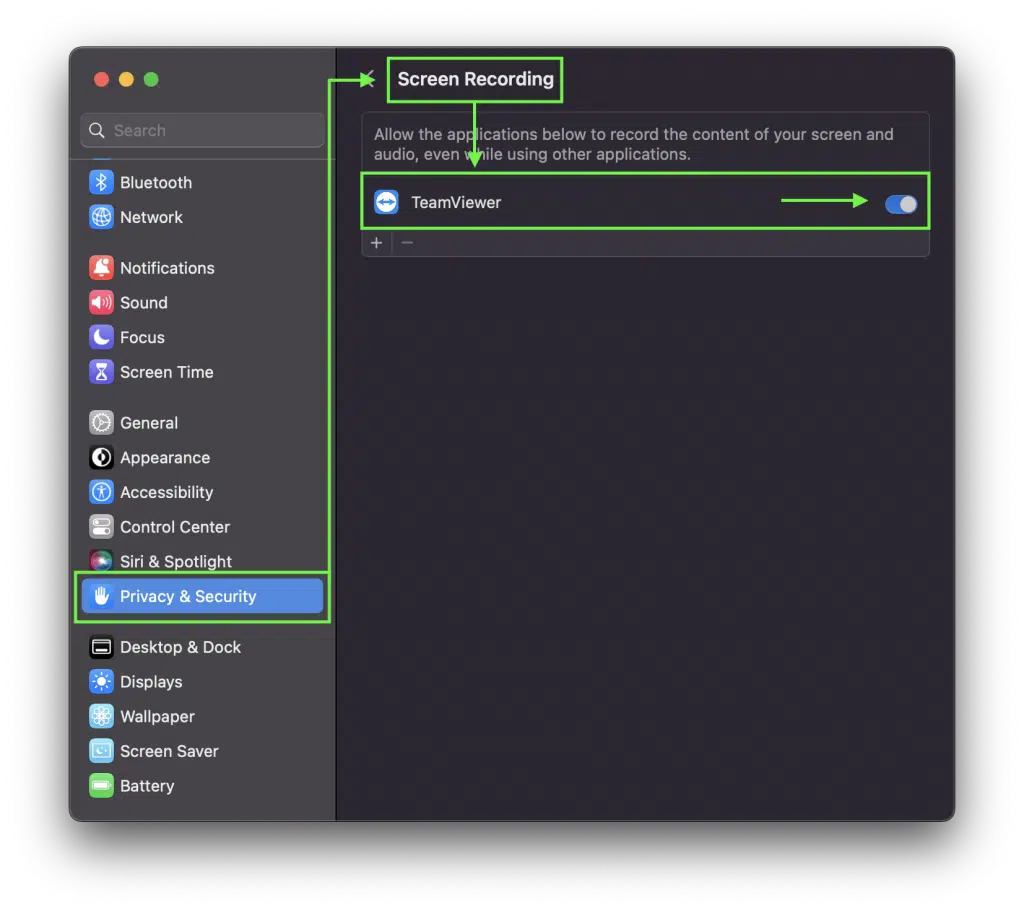The image size is (1024, 913).
Task: Open Siri & Spotlight settings pane
Action: coord(176,561)
